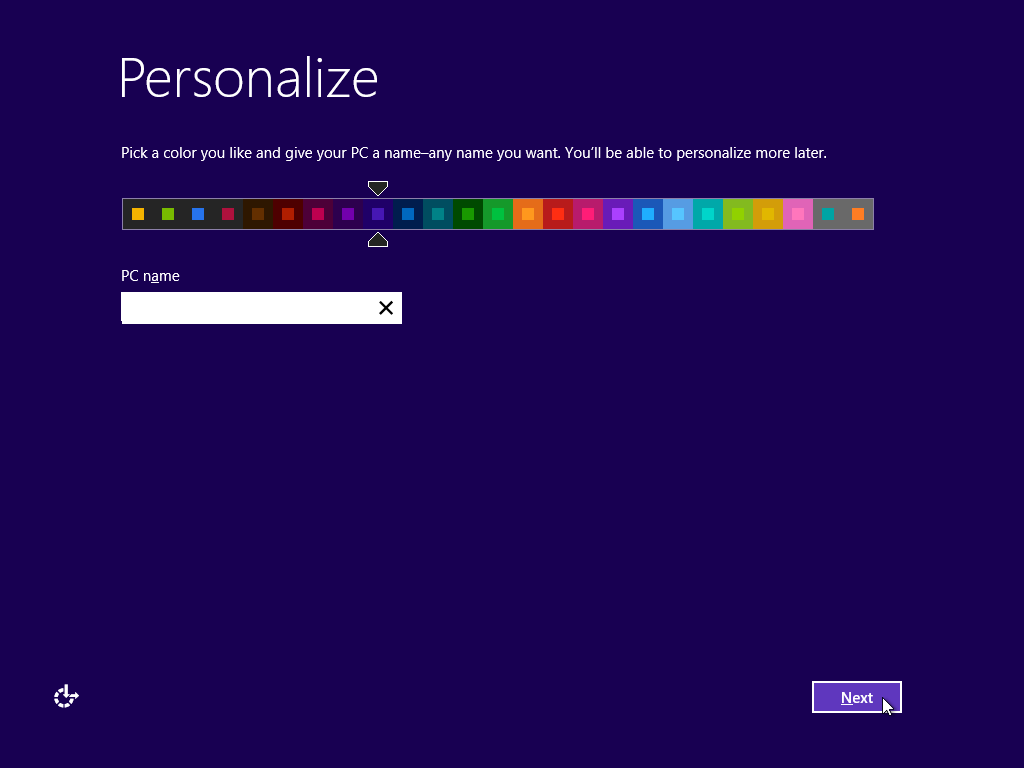The image size is (1024, 768).
Task: Click inside the PC name input field
Action: pyautogui.click(x=250, y=308)
